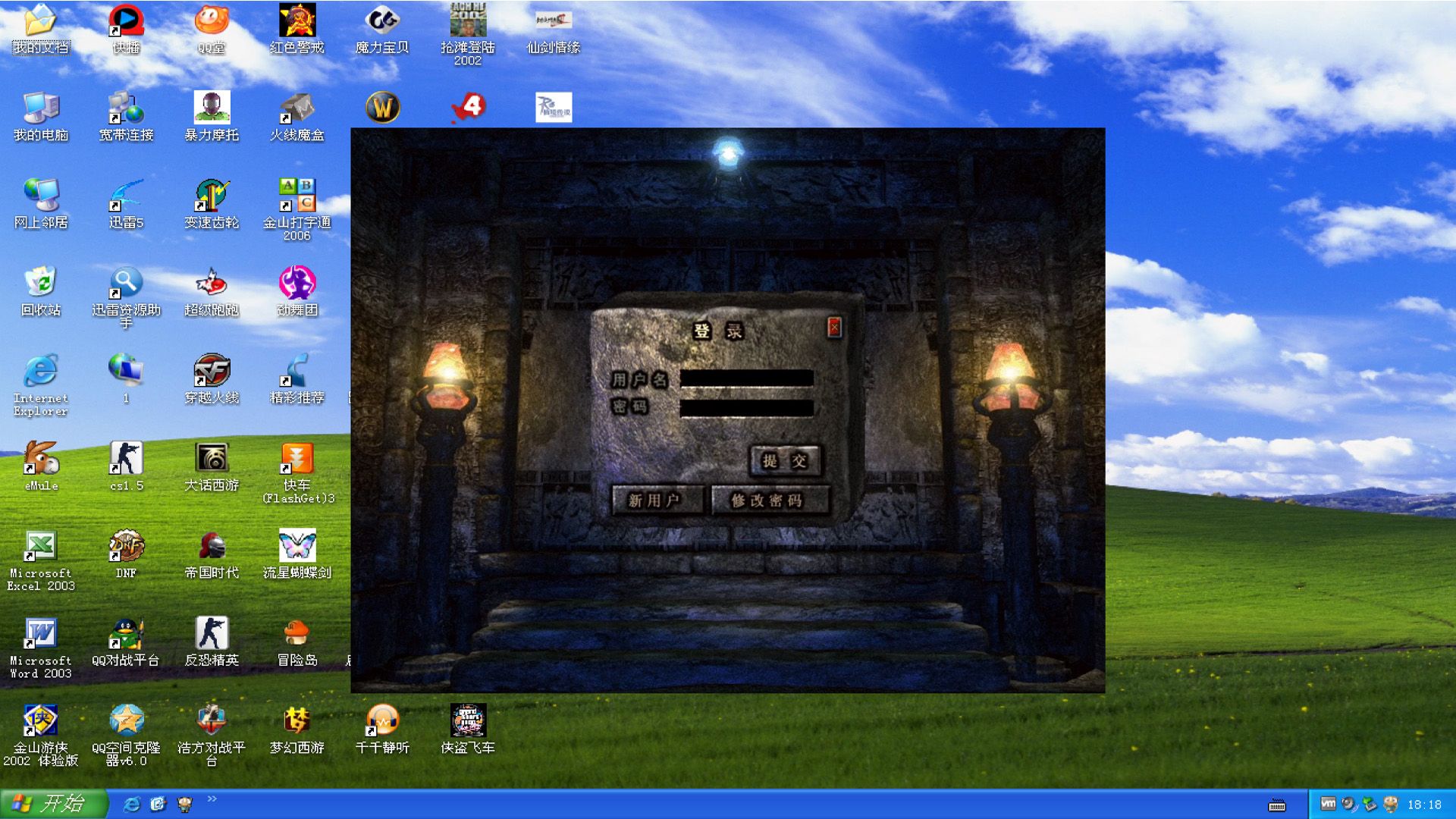Select the 火线魔盒 desktop icon

[297, 118]
